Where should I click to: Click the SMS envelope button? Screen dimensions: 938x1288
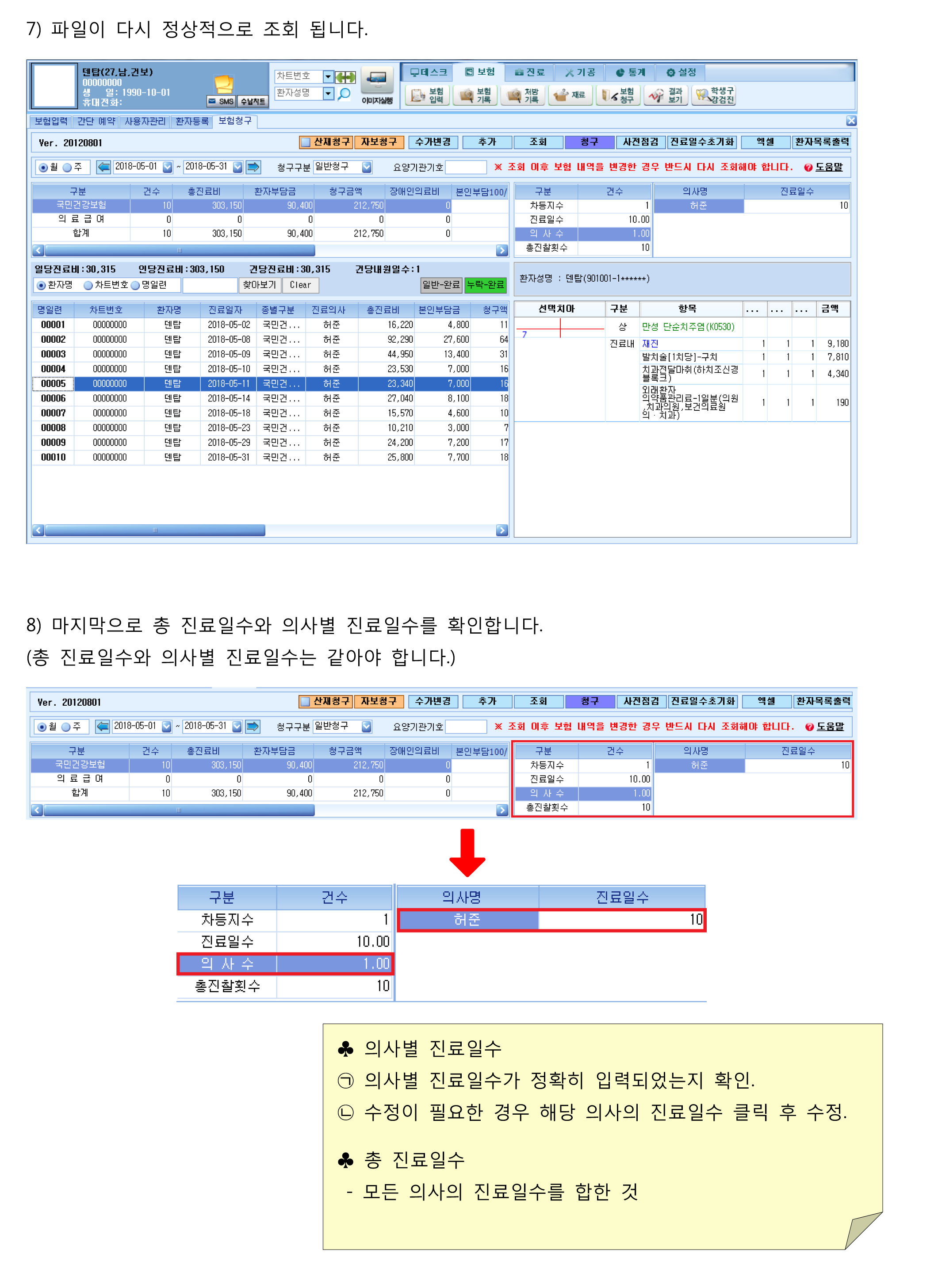221,101
